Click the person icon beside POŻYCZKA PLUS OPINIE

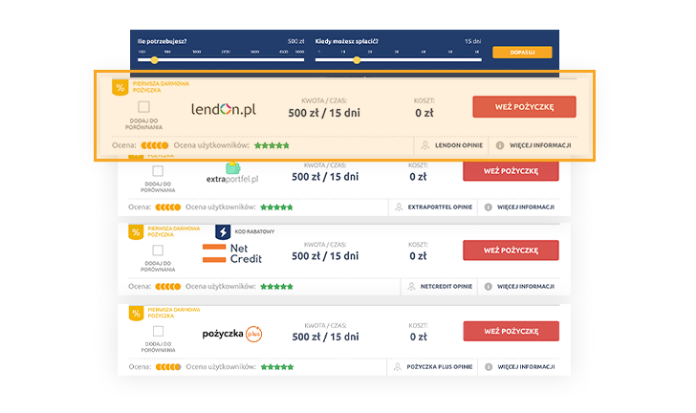click(397, 367)
